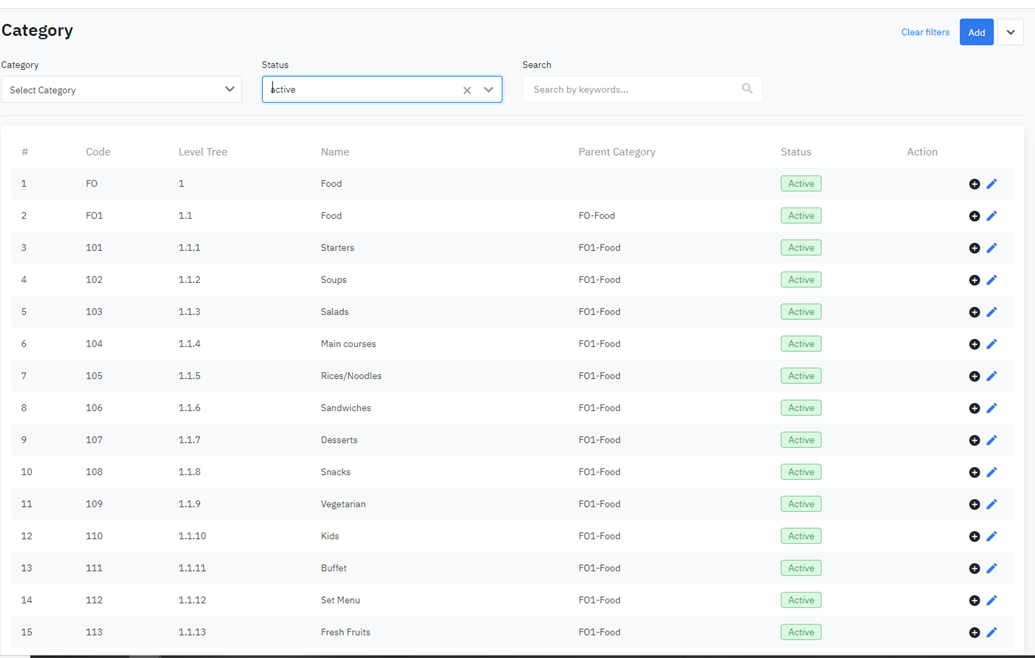Image resolution: width=1035 pixels, height=658 pixels.
Task: Click the Code column header
Action: tap(98, 152)
